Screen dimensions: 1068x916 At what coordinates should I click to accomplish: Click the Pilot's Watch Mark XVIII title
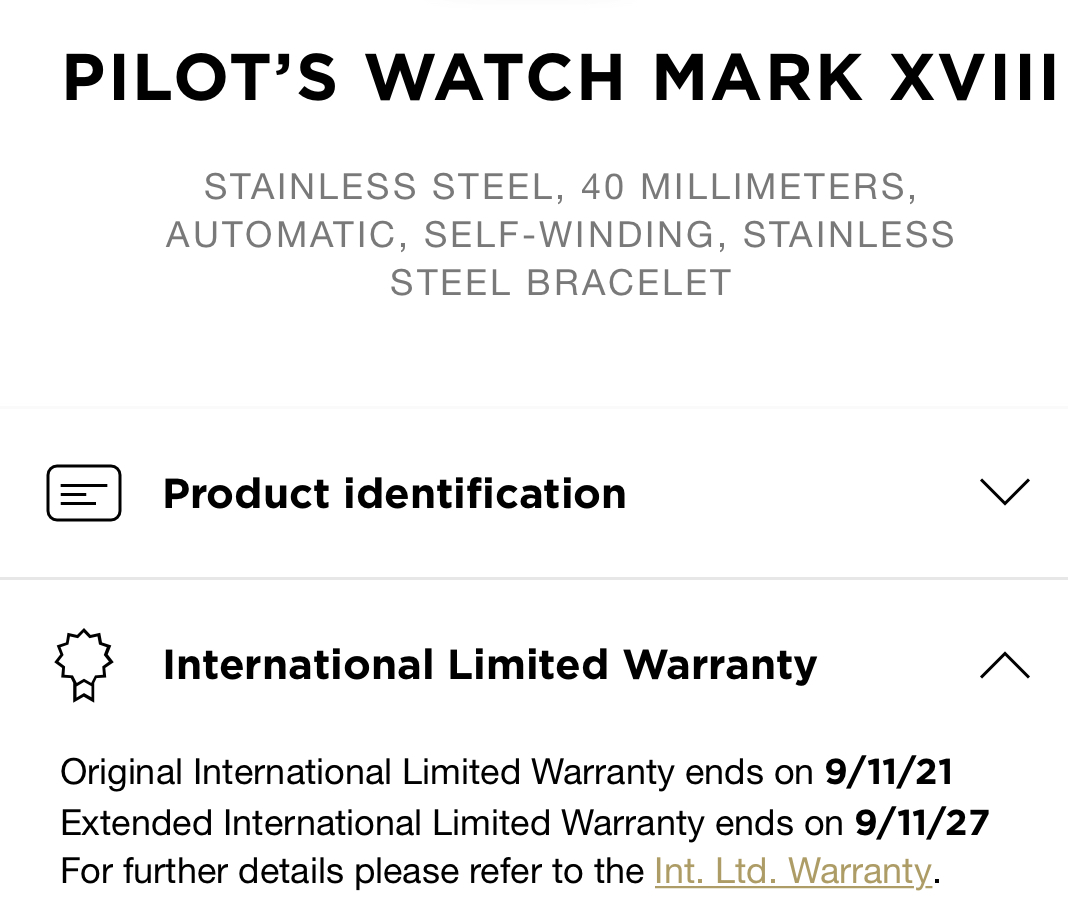560,78
